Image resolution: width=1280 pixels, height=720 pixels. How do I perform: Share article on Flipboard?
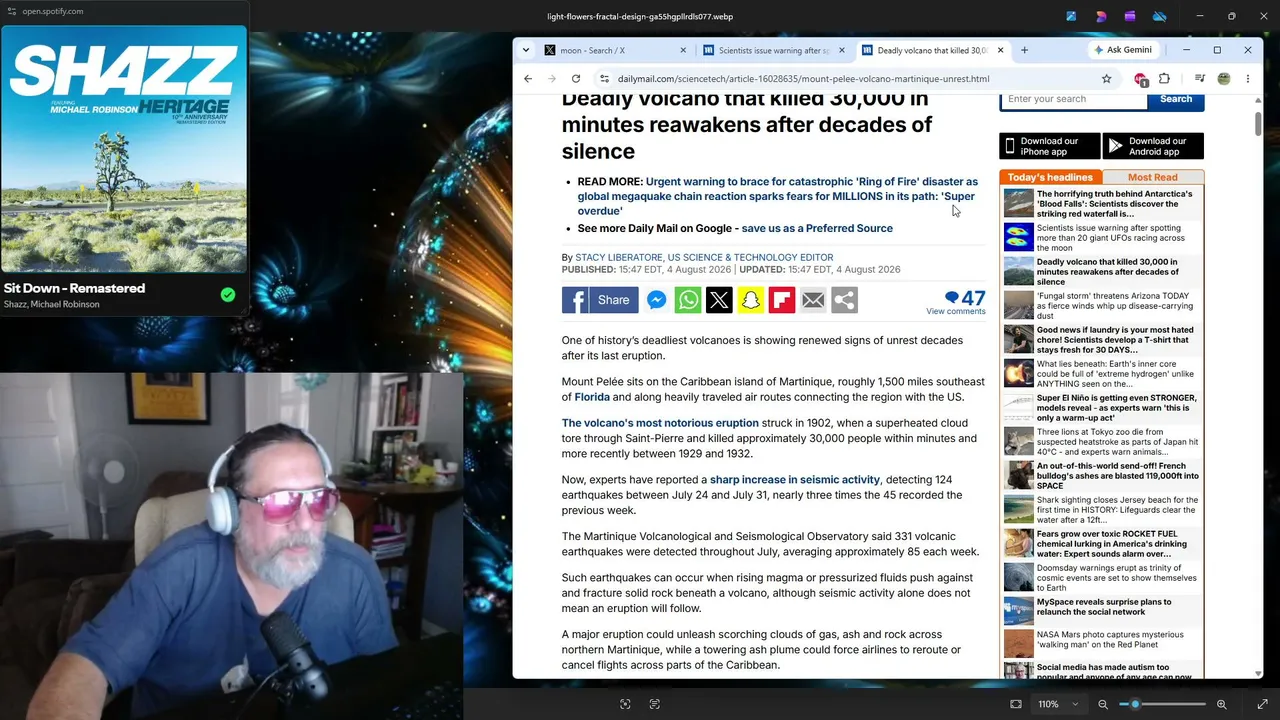point(782,300)
